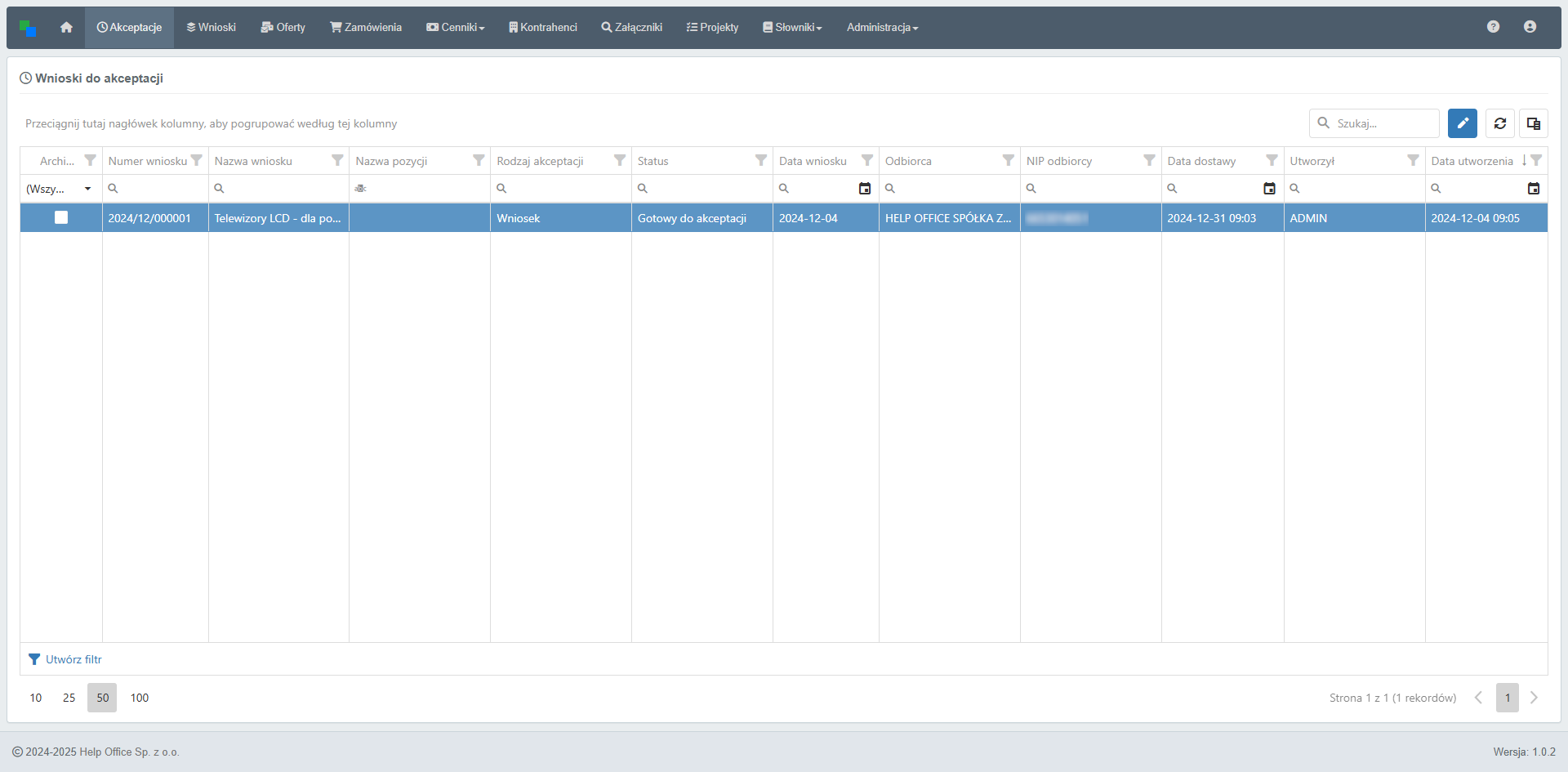This screenshot has height=772, width=1568.
Task: Open the Kontrahenci menu item
Action: 542,28
